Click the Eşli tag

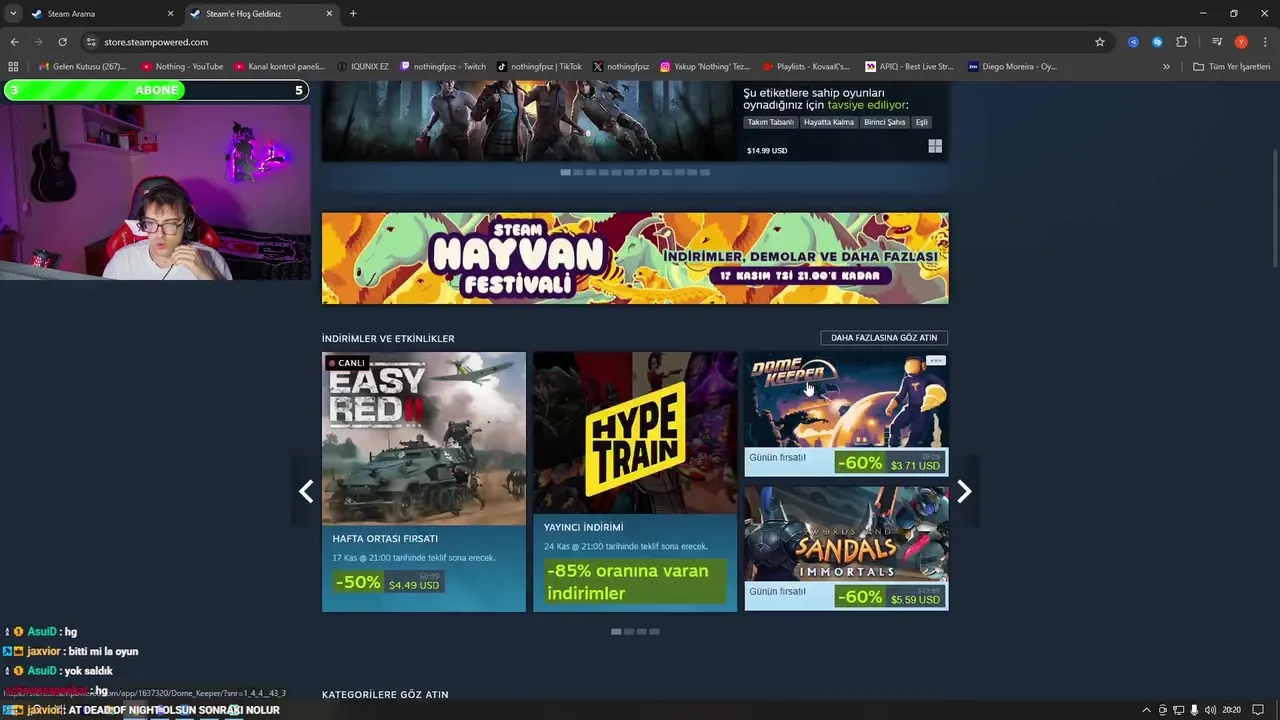[922, 122]
